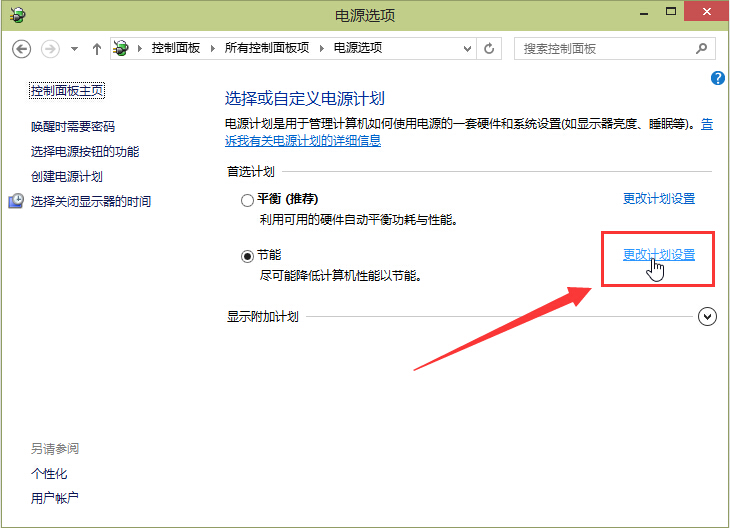Click the up-one-level arrow icon
The height and width of the screenshot is (528, 730).
pyautogui.click(x=97, y=48)
